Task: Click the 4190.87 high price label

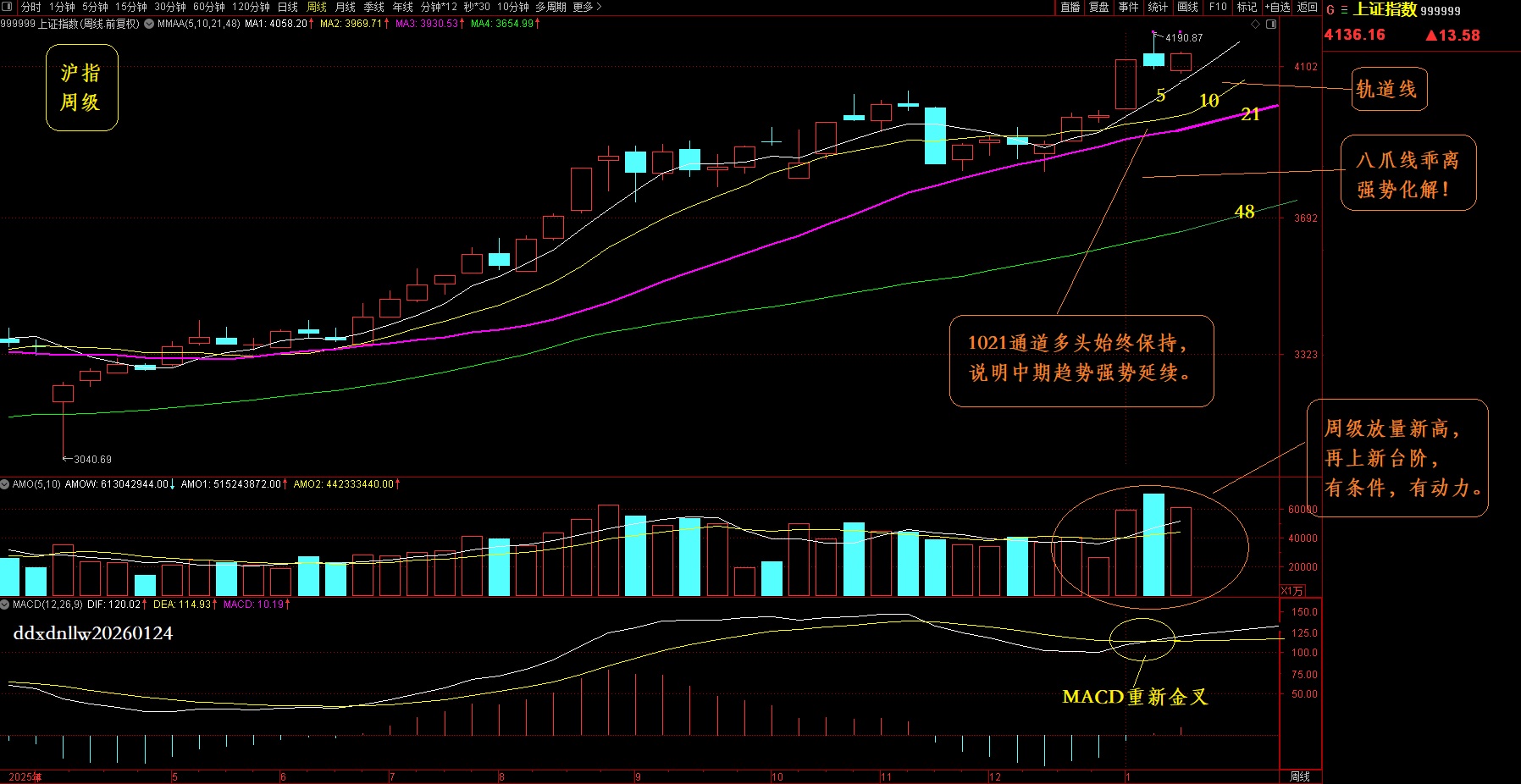Action: click(1184, 38)
